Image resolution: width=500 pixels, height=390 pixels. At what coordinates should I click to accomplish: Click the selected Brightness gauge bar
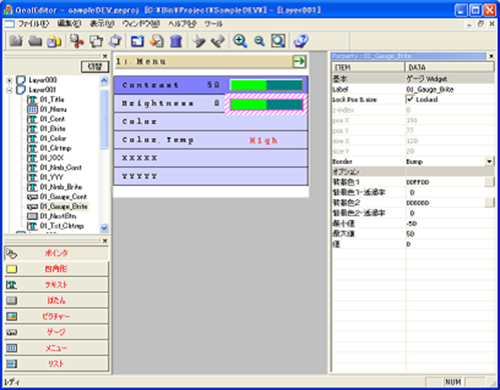(266, 105)
